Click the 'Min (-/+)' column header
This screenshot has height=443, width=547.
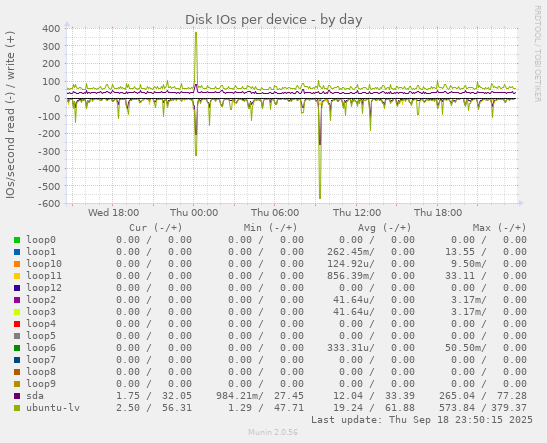click(x=270, y=228)
